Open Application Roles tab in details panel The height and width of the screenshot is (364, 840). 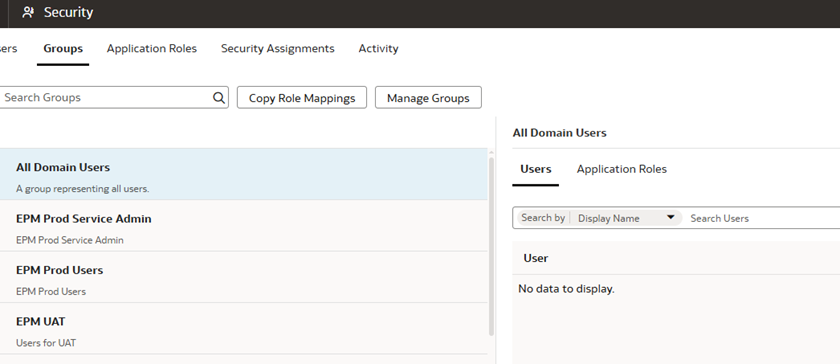(621, 169)
